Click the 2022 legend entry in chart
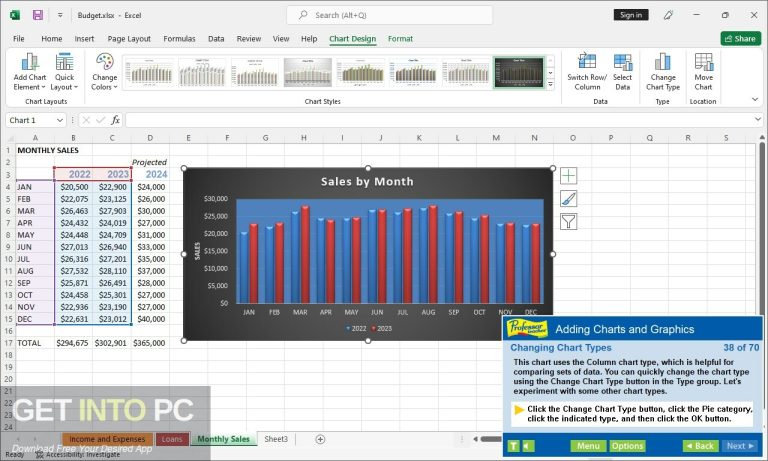Viewport: 768px width, 461px height. click(356, 329)
